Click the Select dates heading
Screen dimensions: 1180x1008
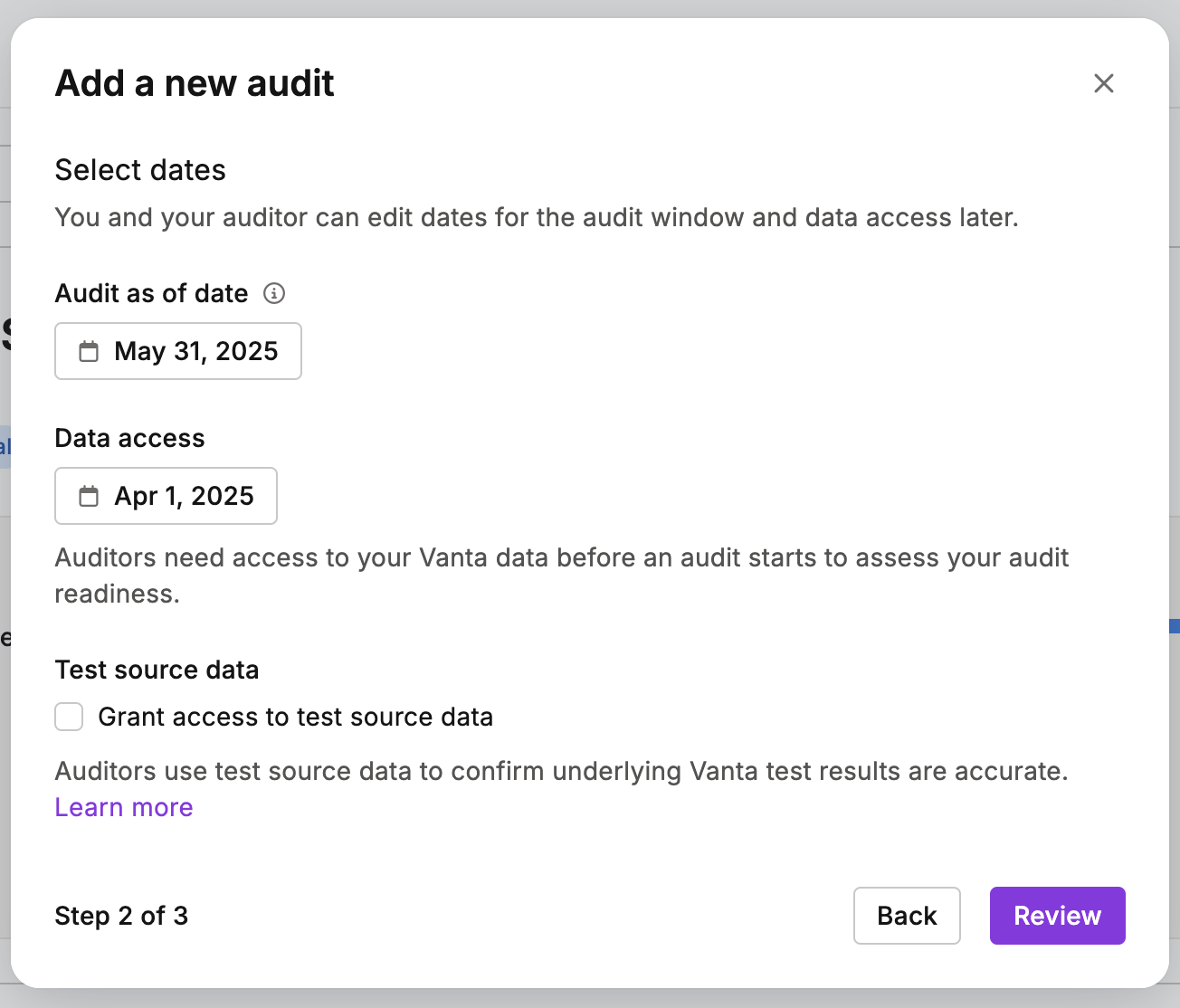click(x=140, y=170)
